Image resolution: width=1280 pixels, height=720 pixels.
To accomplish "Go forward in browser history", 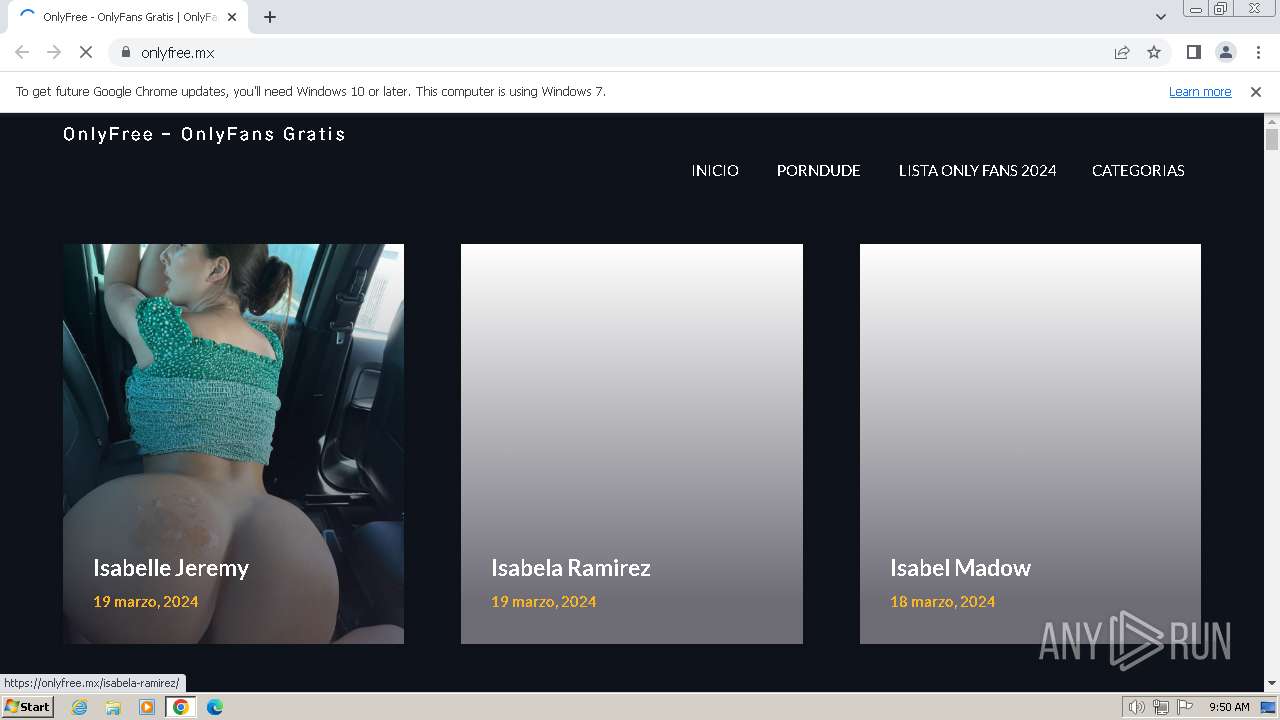I will point(54,52).
